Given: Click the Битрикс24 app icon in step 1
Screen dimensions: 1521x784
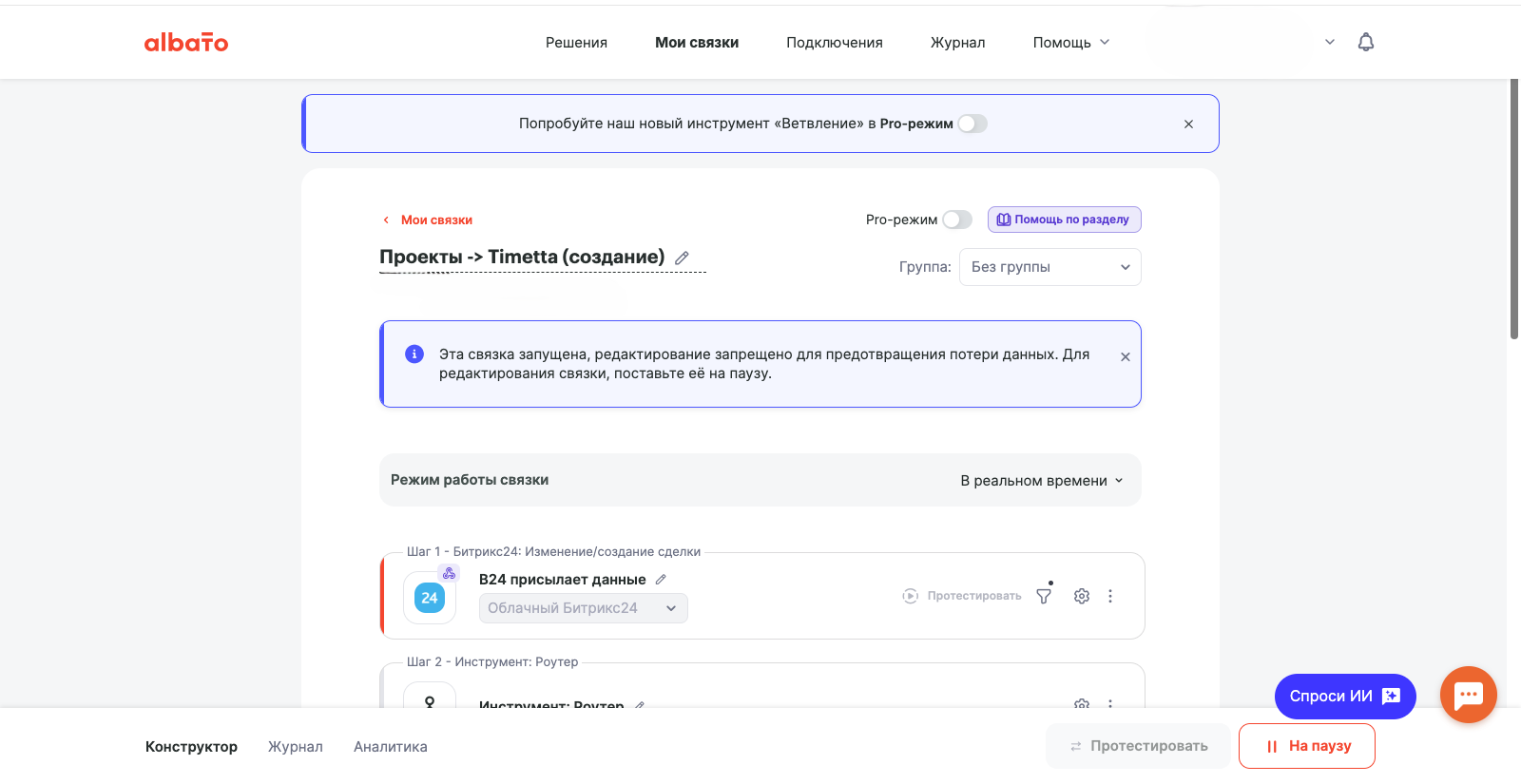Looking at the screenshot, I should [x=430, y=598].
